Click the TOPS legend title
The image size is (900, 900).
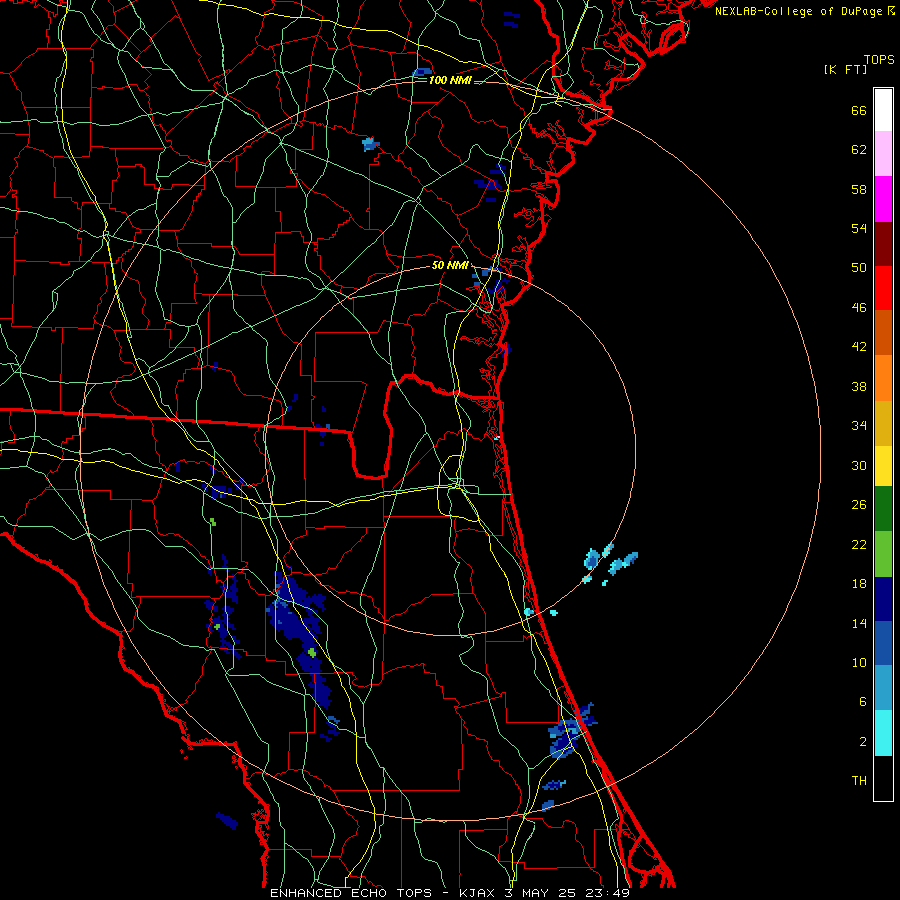[879, 60]
